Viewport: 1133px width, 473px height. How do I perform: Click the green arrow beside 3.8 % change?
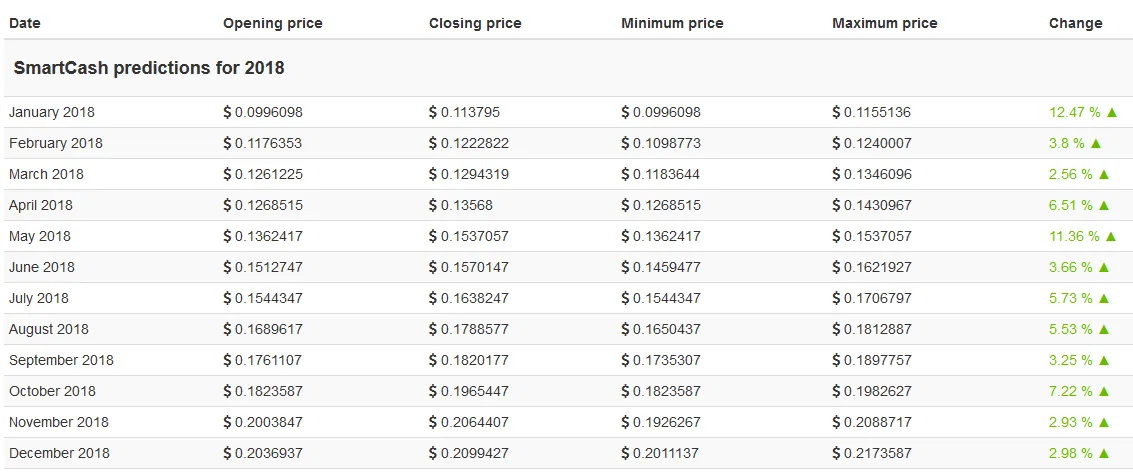1095,143
